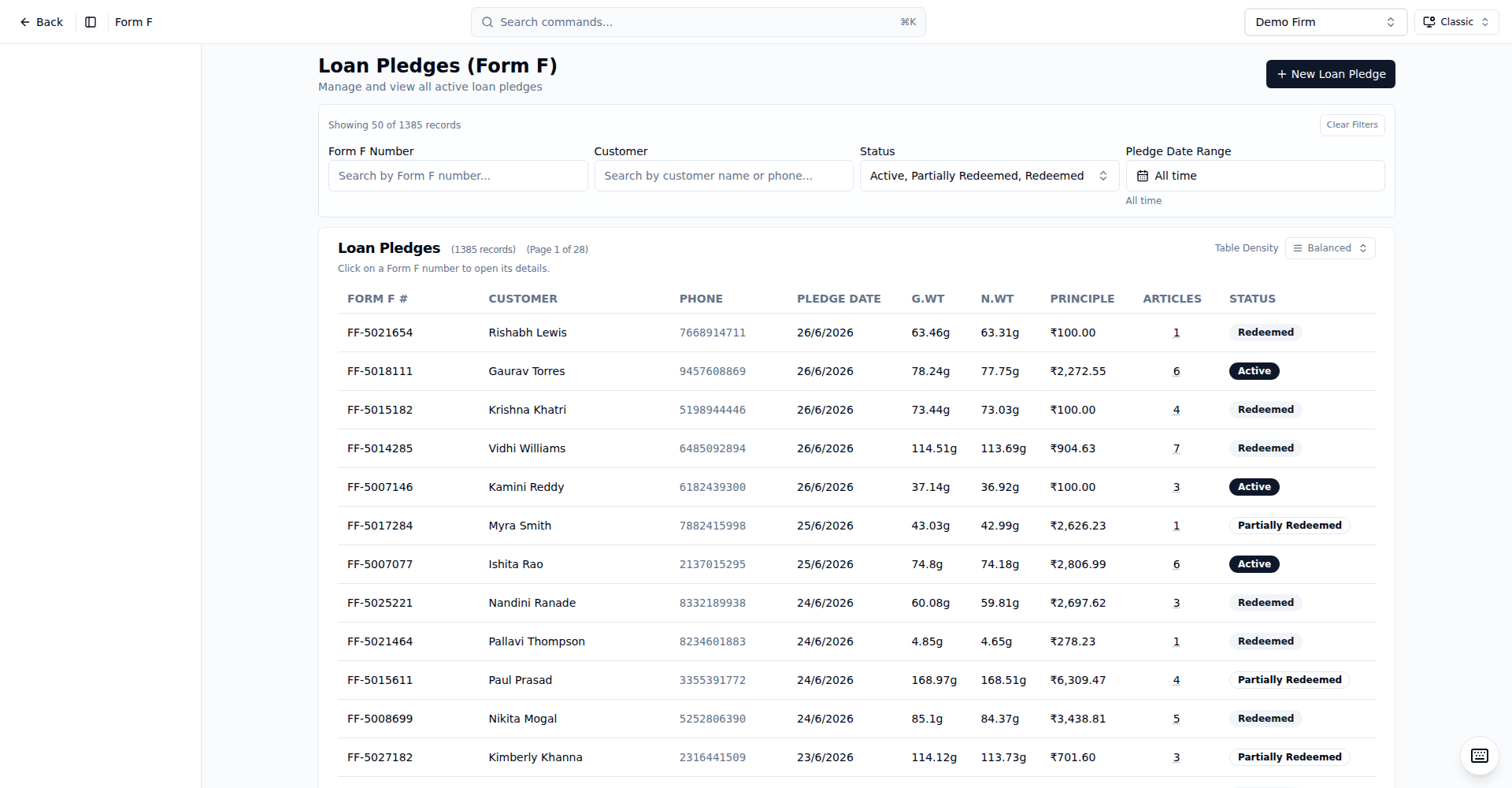
Task: Click the Clear Filters button
Action: tap(1351, 125)
